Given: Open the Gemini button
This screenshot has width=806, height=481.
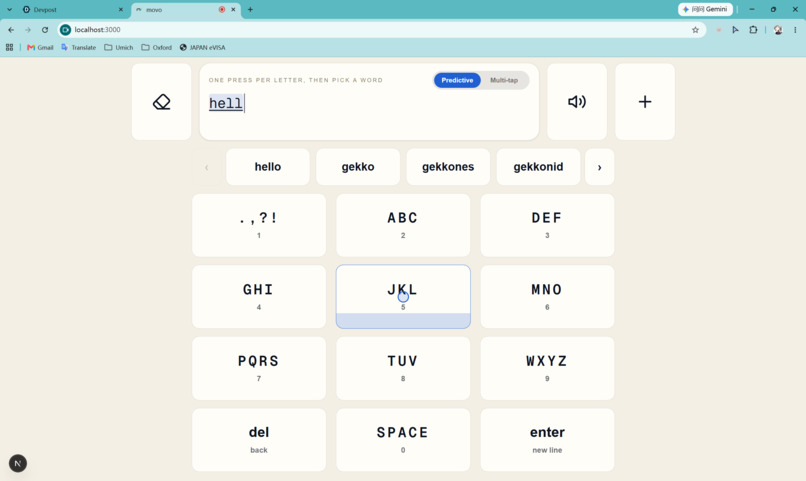Looking at the screenshot, I should [x=705, y=9].
